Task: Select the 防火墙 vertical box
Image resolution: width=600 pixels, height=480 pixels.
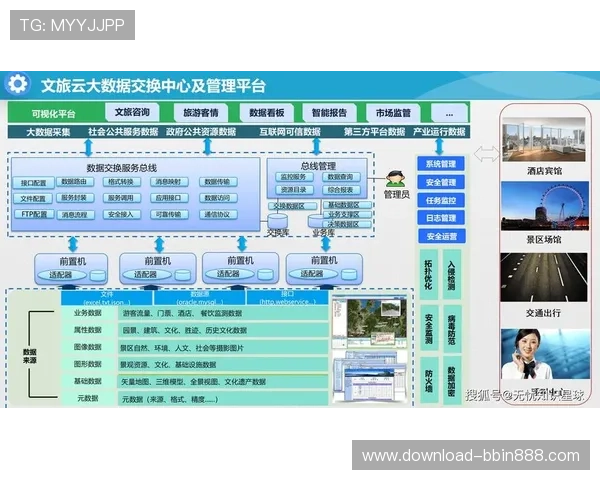Action: tap(429, 380)
